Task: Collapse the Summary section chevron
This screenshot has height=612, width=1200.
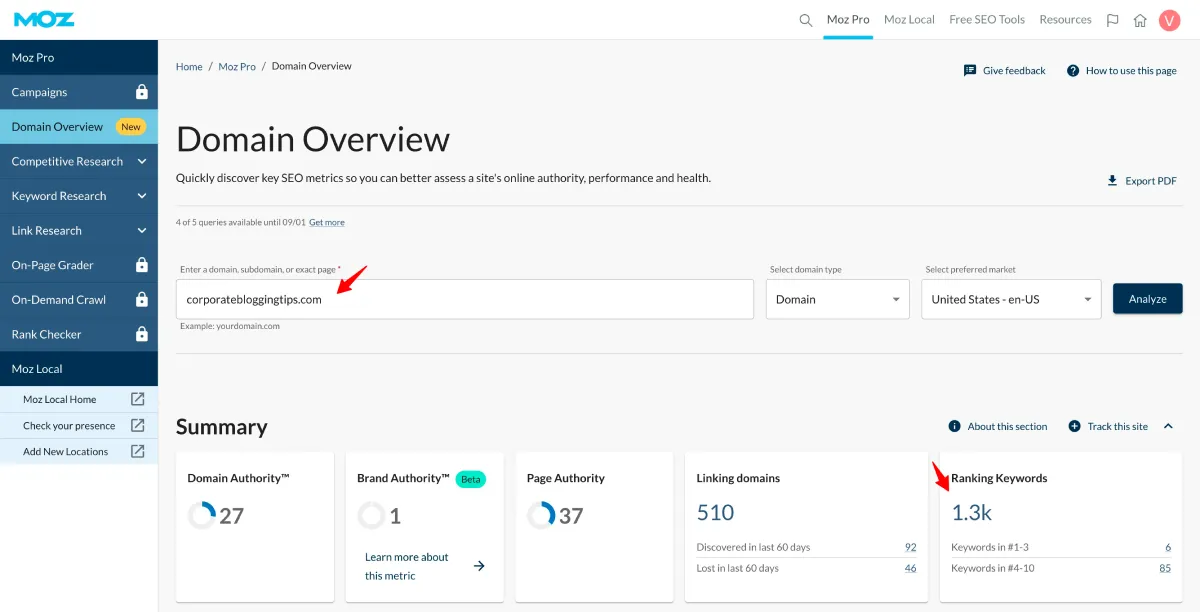Action: (x=1168, y=426)
